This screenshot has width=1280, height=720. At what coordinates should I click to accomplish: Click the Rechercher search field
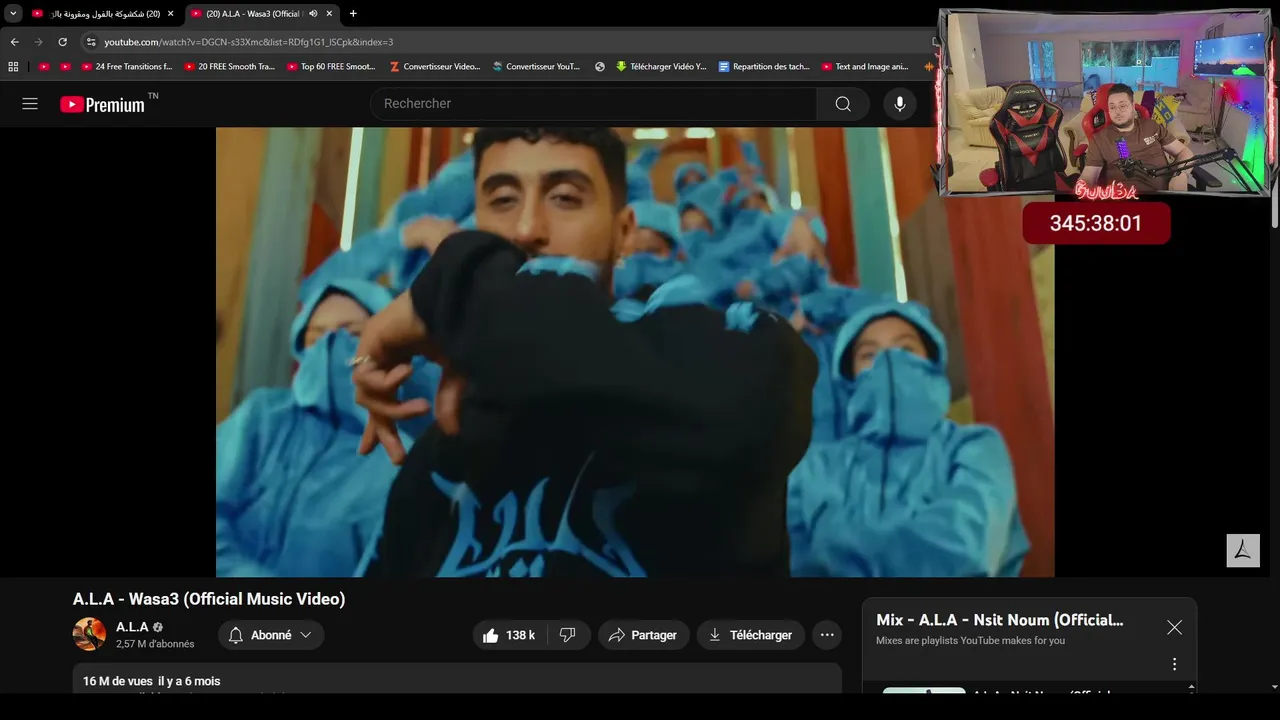tap(594, 104)
